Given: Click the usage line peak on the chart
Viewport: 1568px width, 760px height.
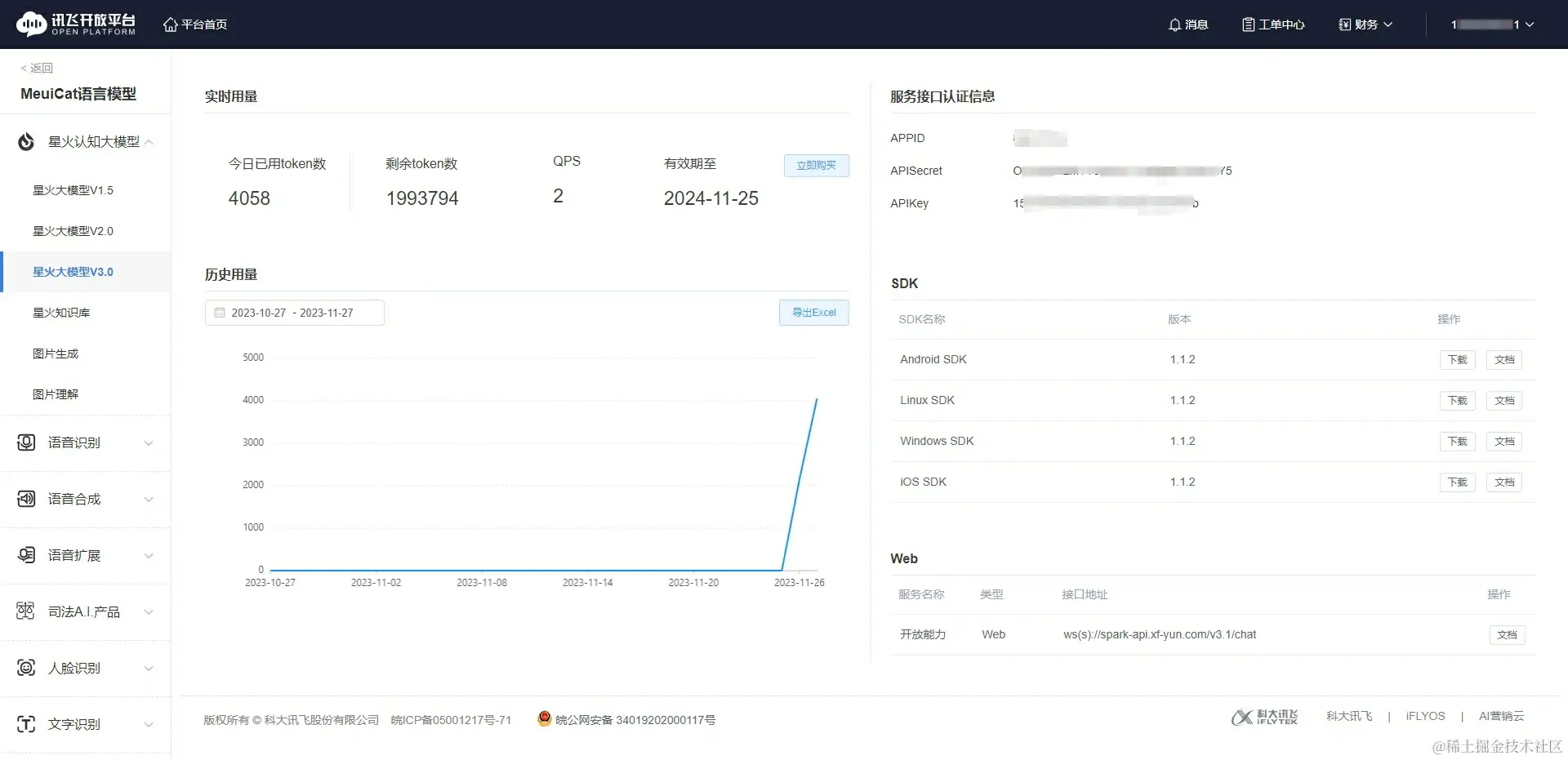Looking at the screenshot, I should tap(817, 398).
